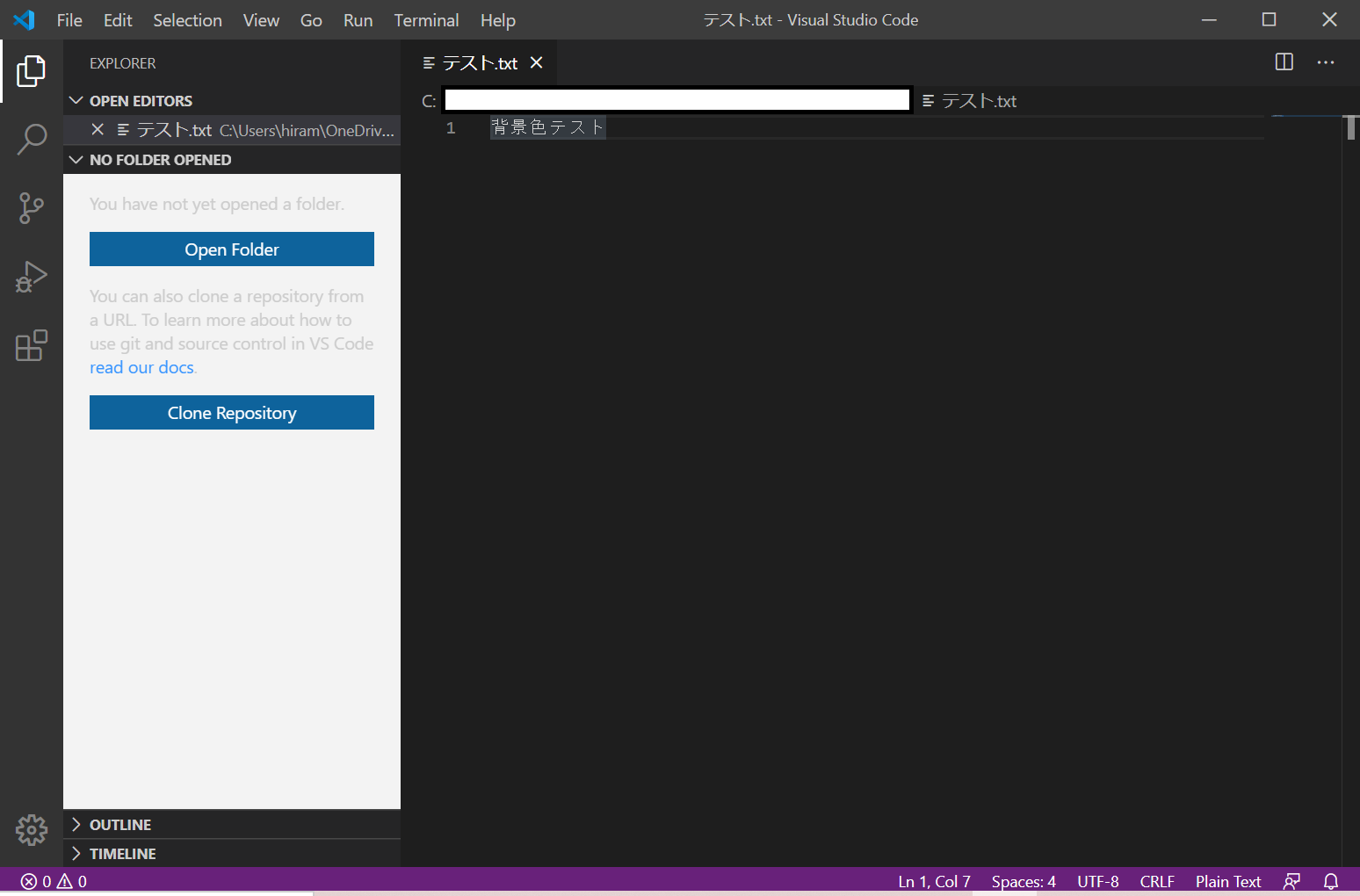The height and width of the screenshot is (896, 1360).
Task: Click the テスト.txt breadcrumb item
Action: [970, 101]
